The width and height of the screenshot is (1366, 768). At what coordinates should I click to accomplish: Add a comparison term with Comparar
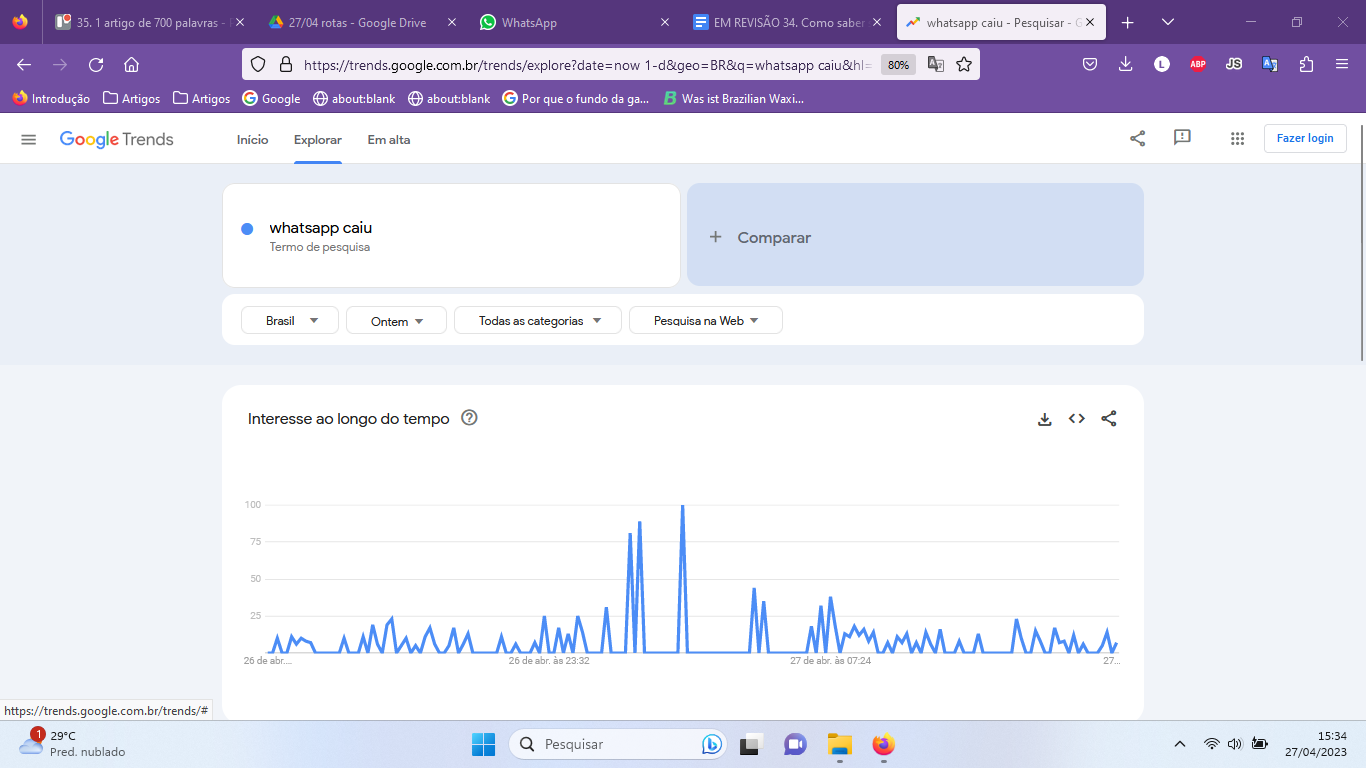click(x=914, y=237)
